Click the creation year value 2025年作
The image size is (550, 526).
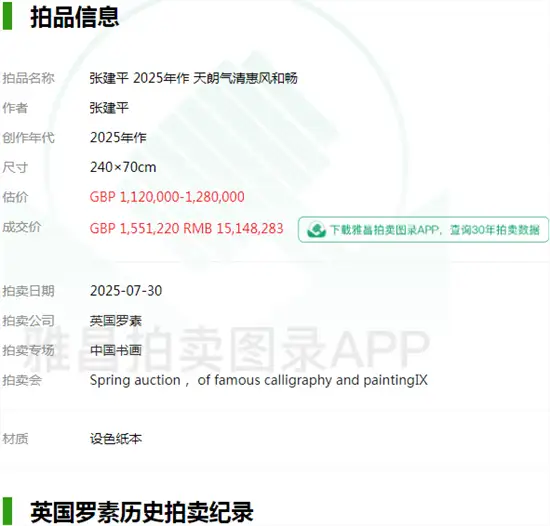[x=118, y=137]
